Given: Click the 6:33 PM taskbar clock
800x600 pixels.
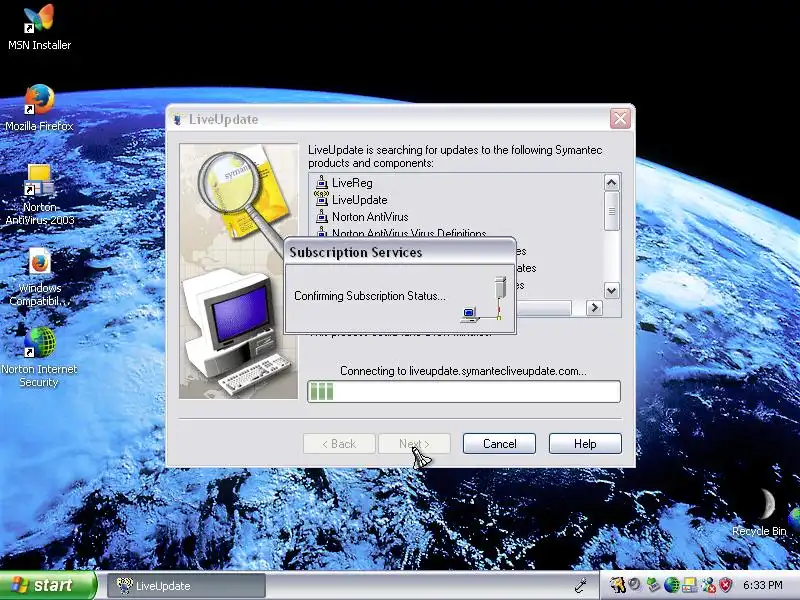Looking at the screenshot, I should pos(763,585).
